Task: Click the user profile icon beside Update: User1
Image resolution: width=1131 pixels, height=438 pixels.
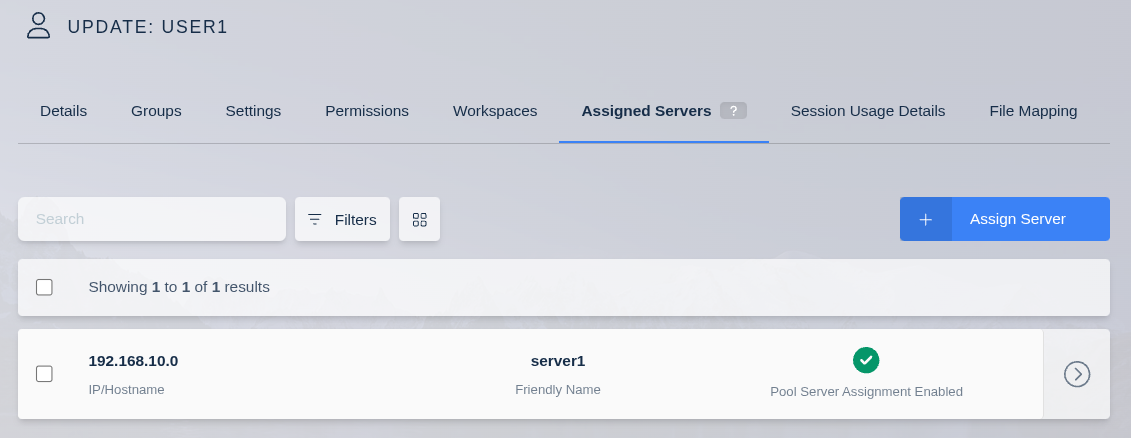Action: coord(38,25)
